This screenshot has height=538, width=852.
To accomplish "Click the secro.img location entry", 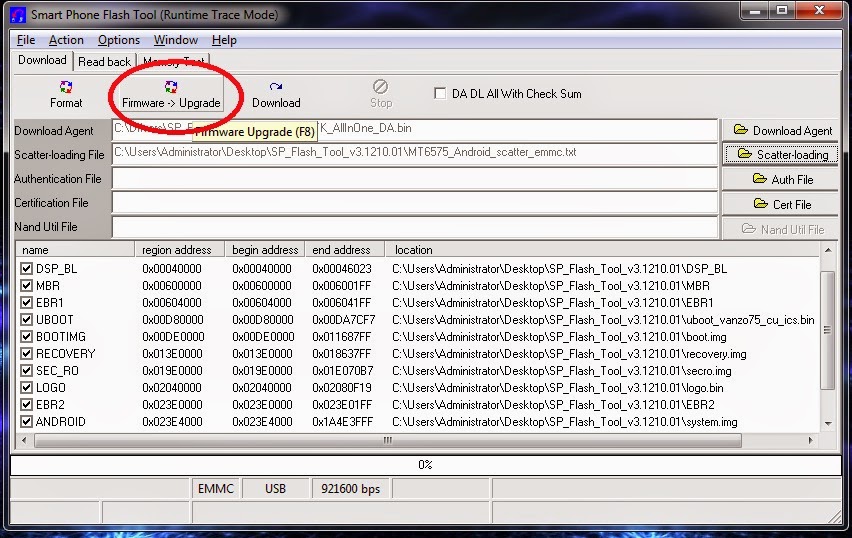I will click(561, 371).
